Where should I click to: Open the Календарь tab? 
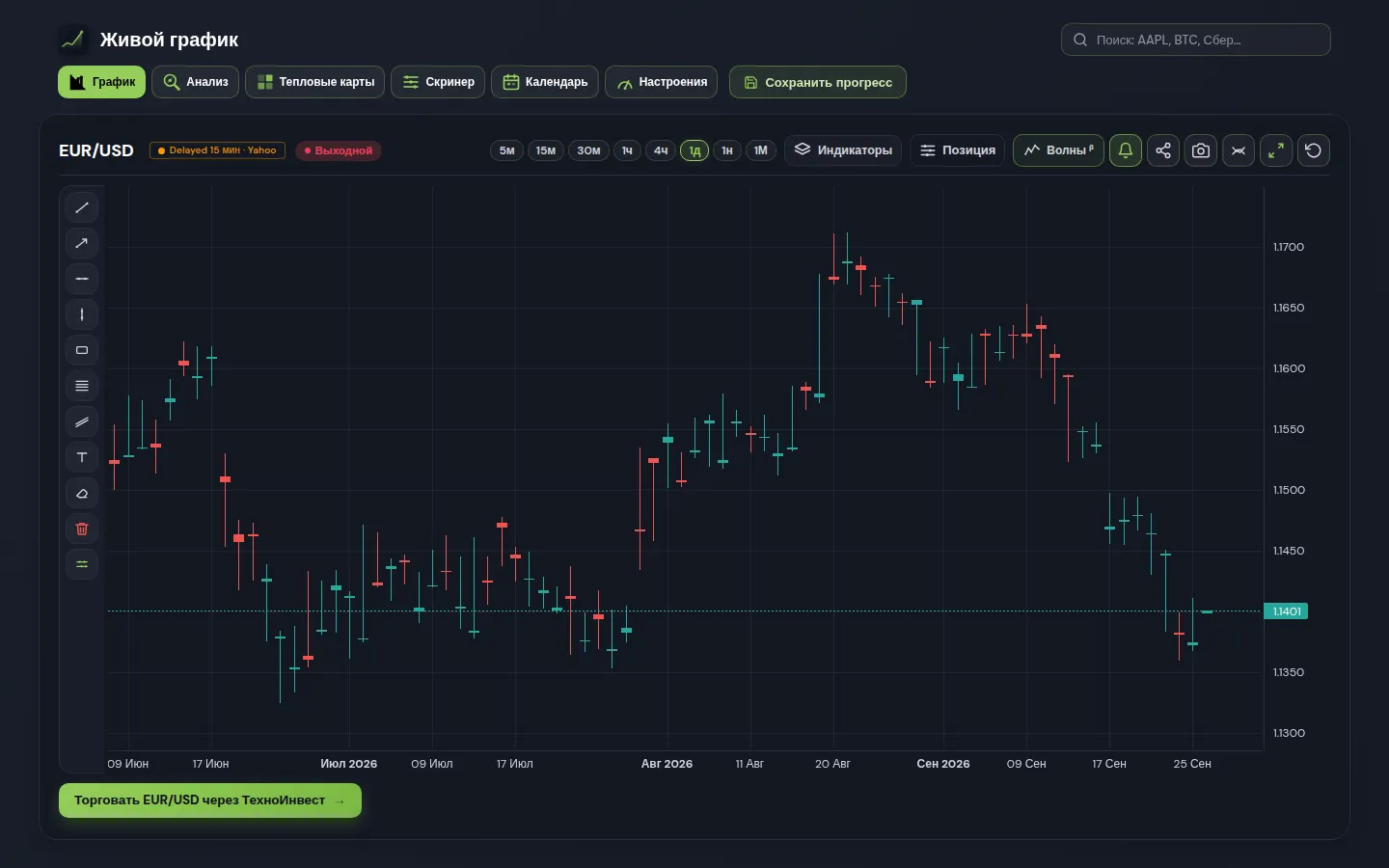[545, 82]
